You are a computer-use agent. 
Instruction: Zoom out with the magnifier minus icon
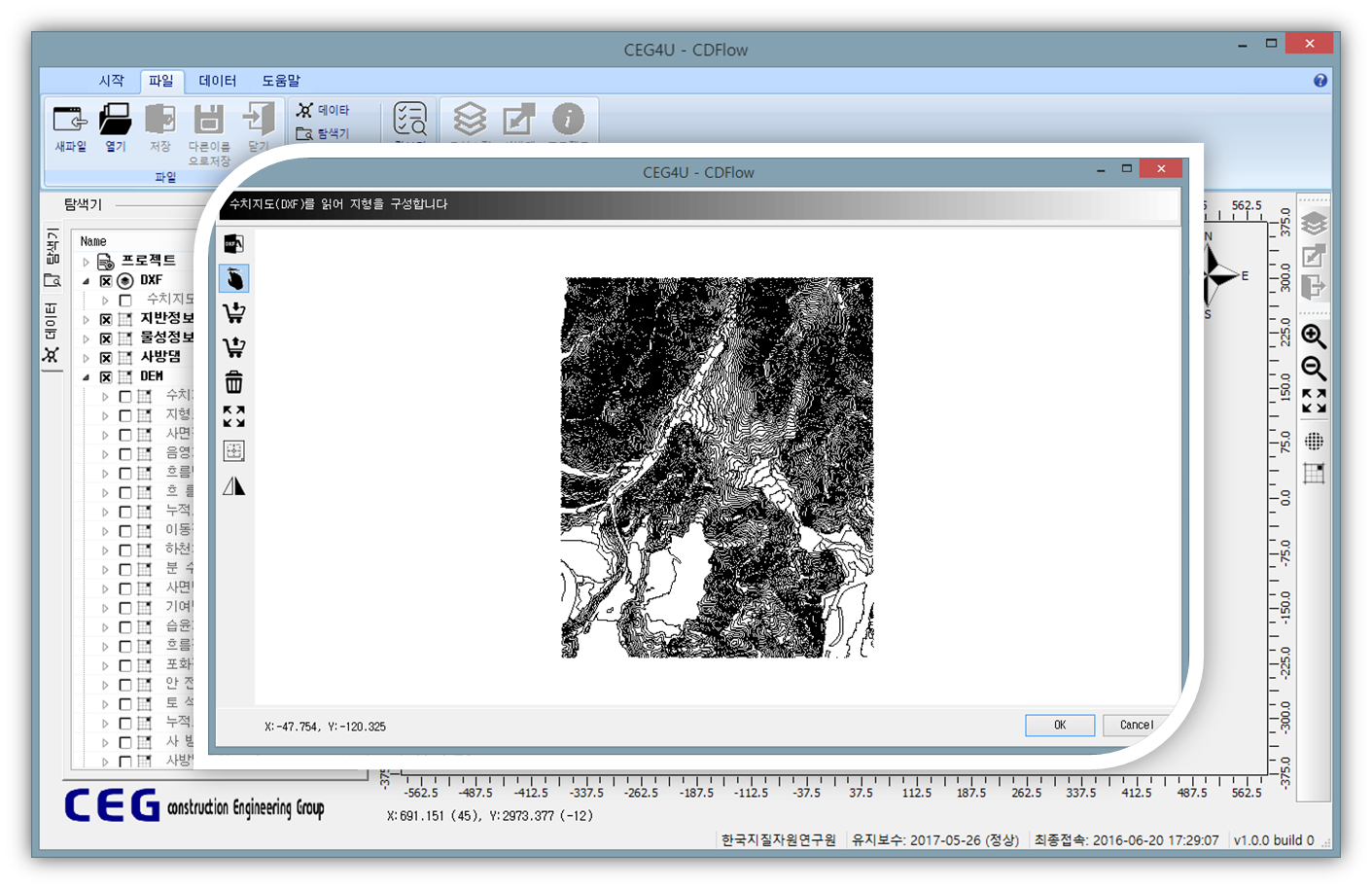click(x=1314, y=369)
